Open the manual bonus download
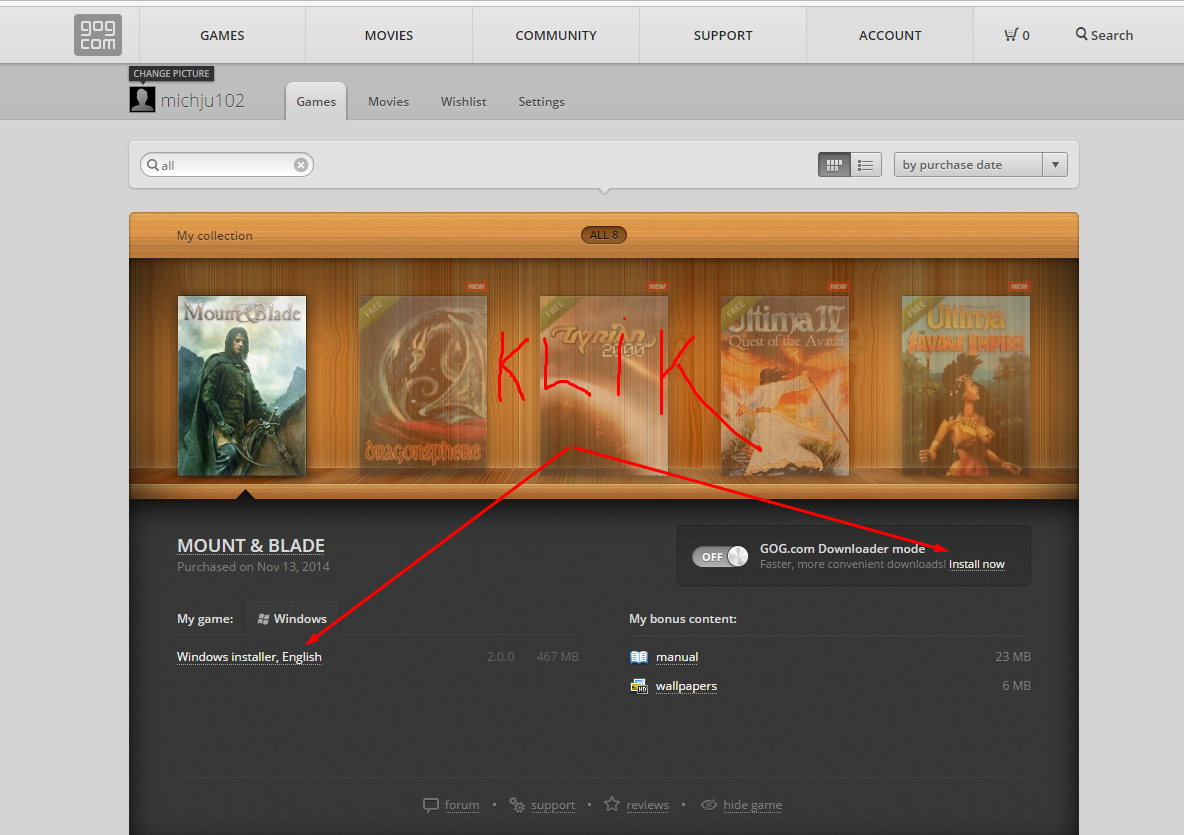 pyautogui.click(x=677, y=657)
